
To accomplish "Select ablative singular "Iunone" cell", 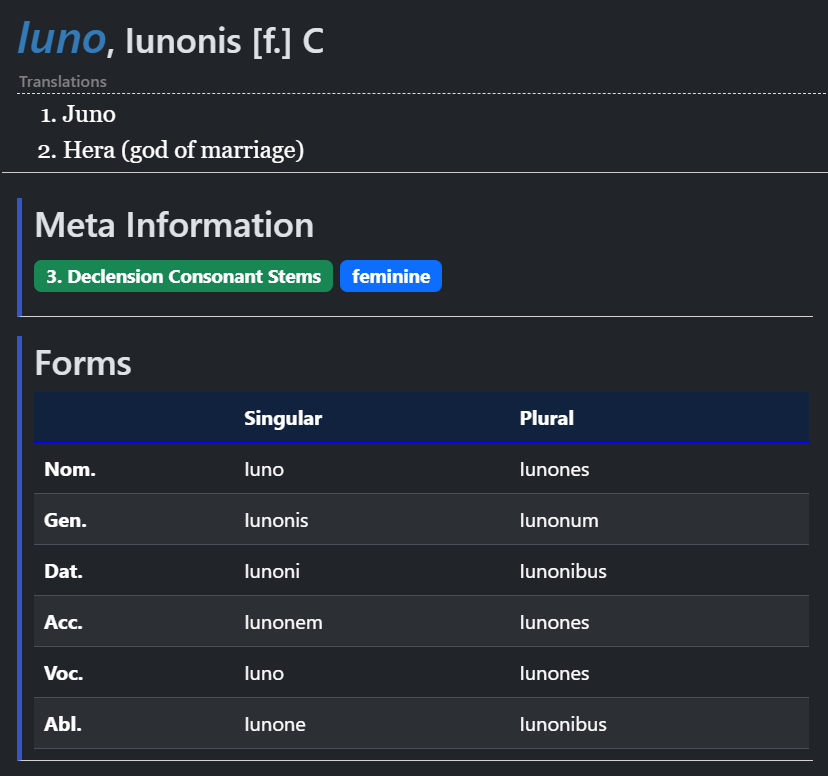I will tap(275, 724).
